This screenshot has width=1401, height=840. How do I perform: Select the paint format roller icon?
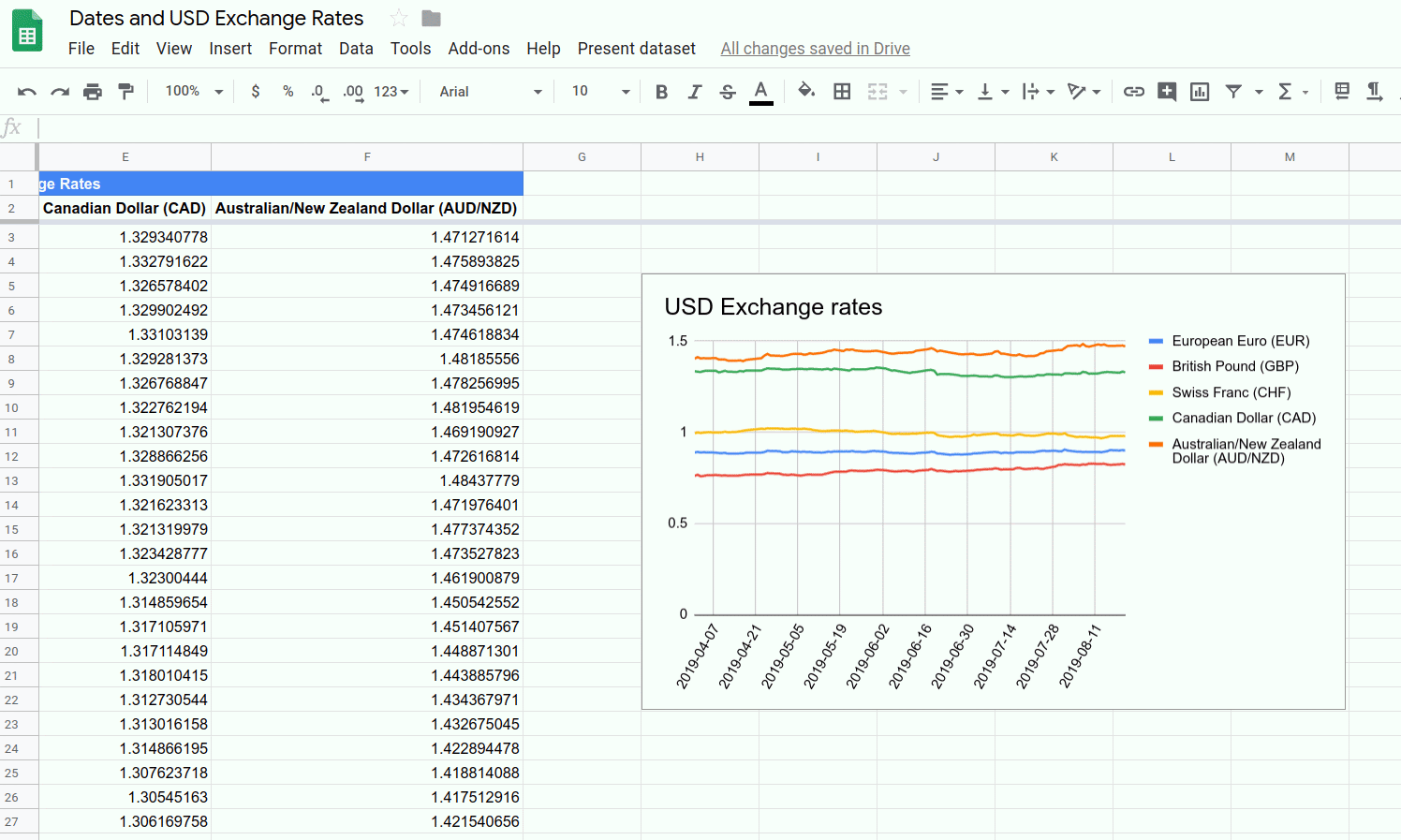(x=125, y=92)
